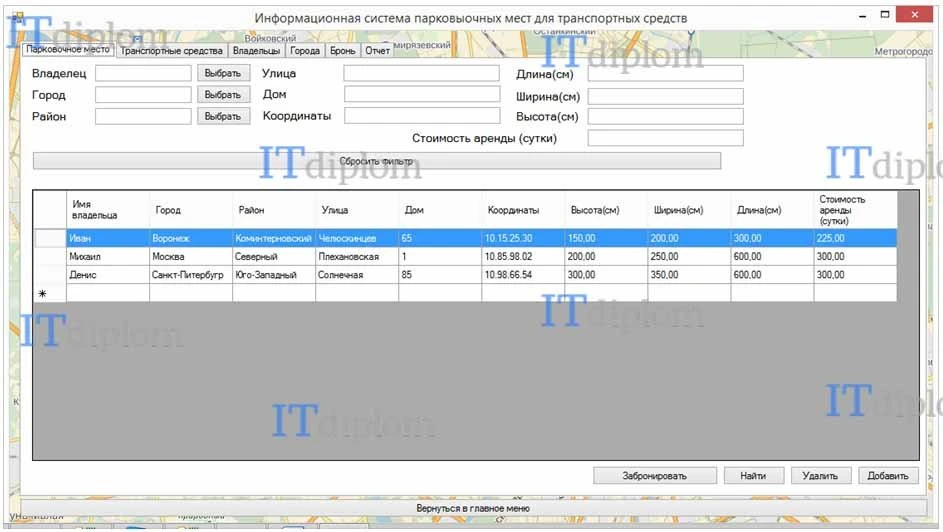The image size is (943, 532).
Task: Click the width cell 350,00
Action: tap(689, 275)
